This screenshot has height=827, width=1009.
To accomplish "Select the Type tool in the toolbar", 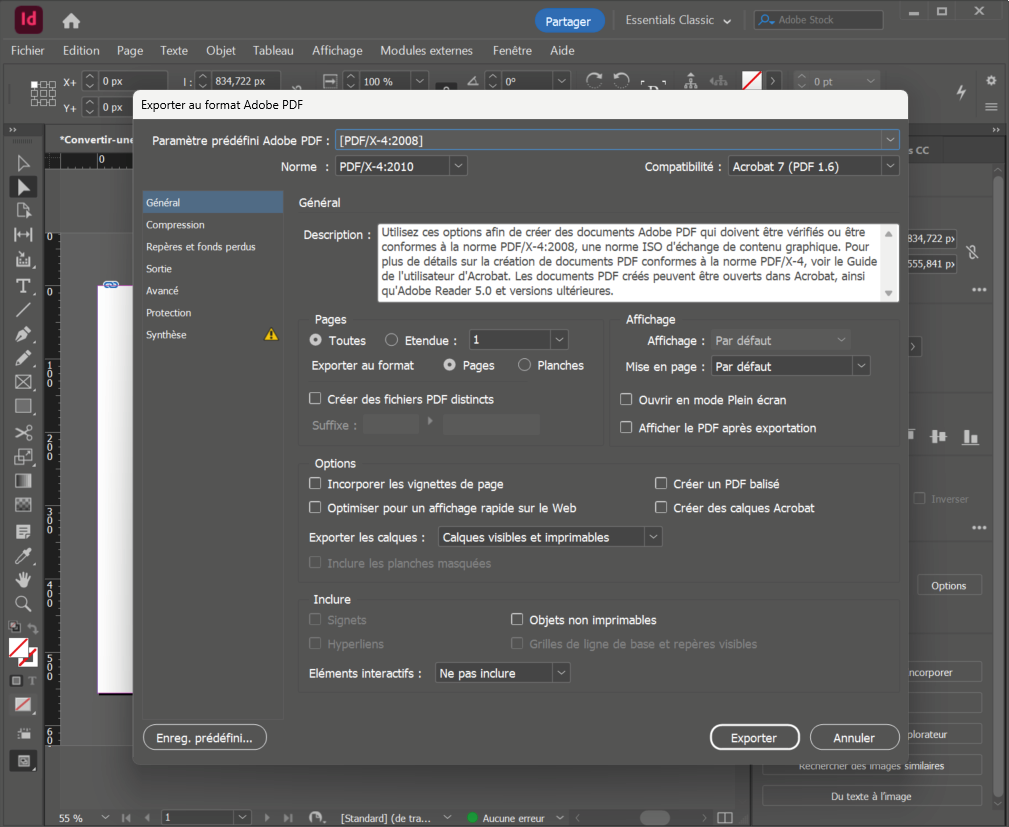I will 23,285.
